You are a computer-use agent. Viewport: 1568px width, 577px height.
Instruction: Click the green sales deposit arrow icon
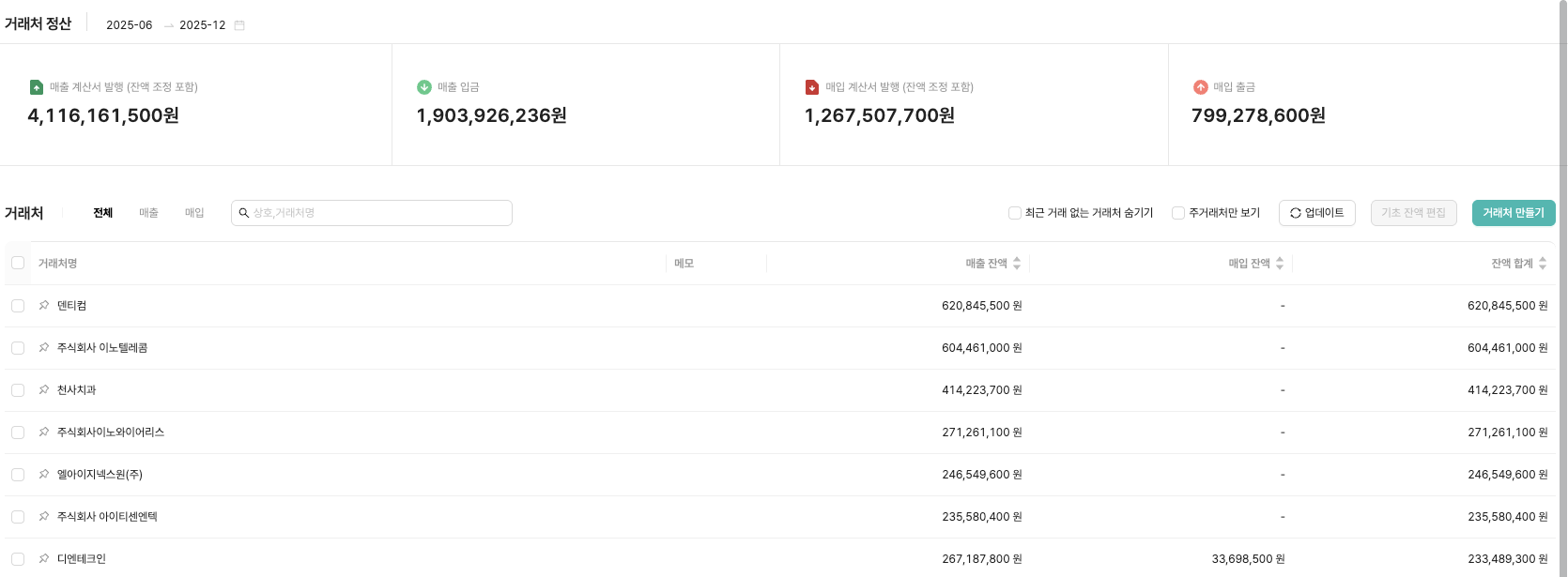pos(424,87)
